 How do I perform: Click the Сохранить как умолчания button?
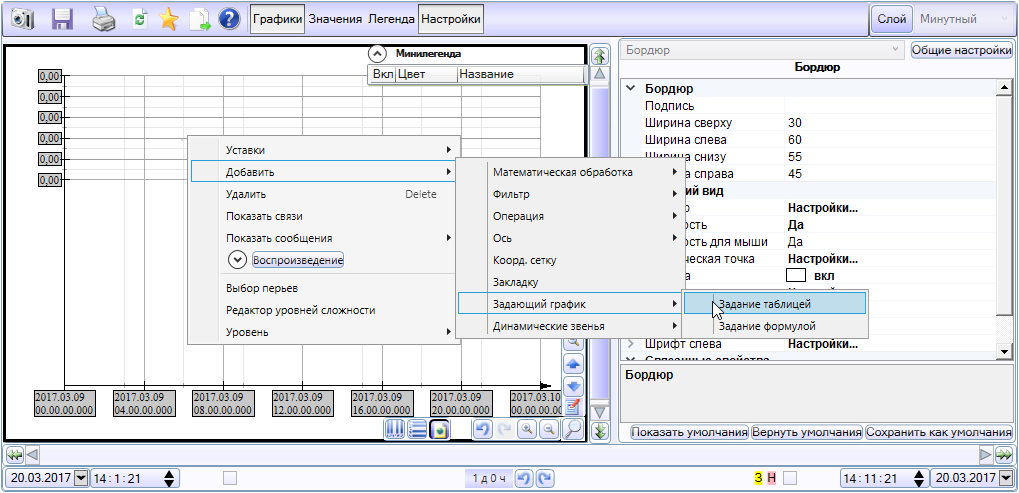click(938, 432)
